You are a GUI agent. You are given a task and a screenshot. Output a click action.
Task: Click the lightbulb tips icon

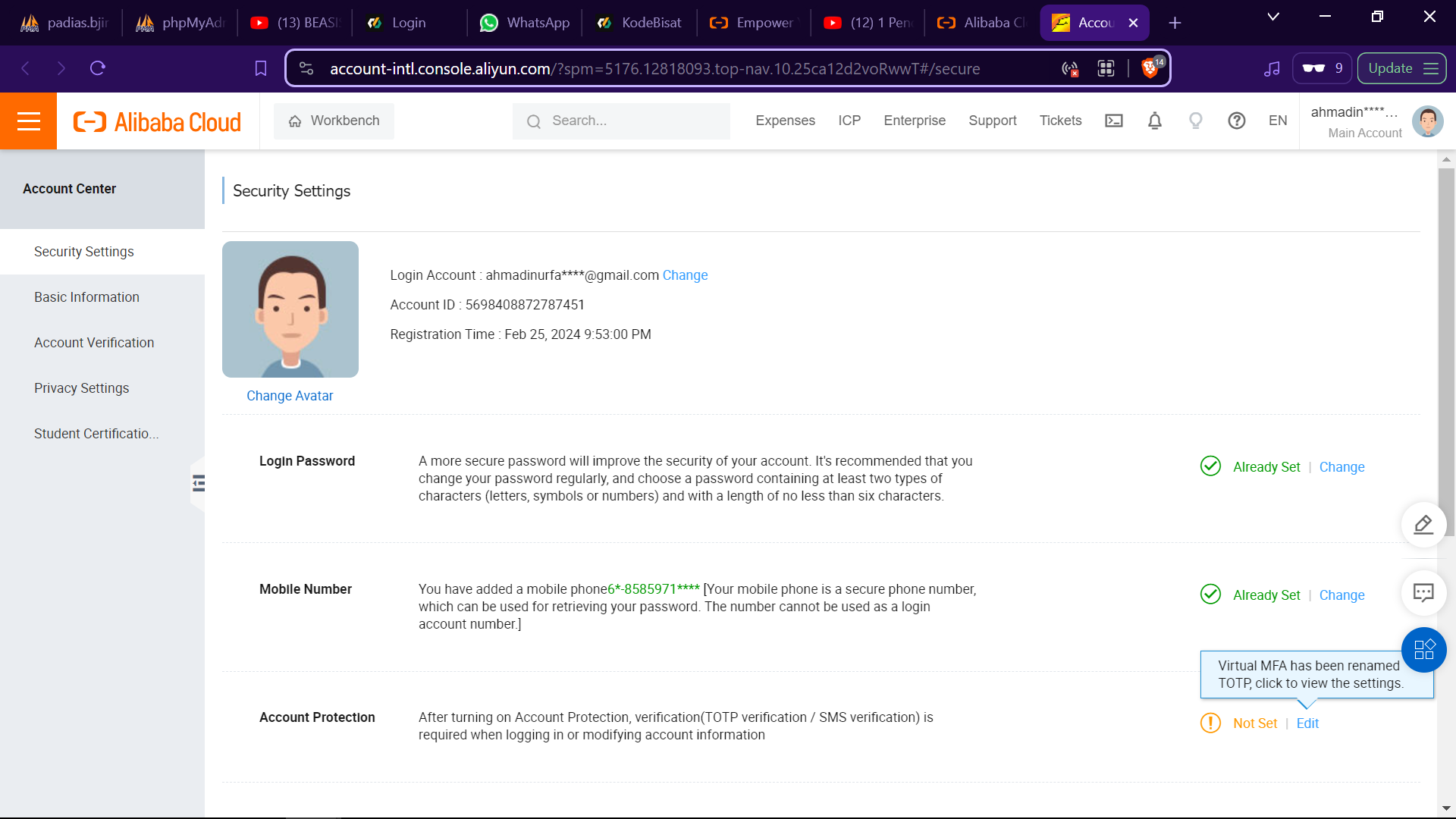click(1195, 121)
